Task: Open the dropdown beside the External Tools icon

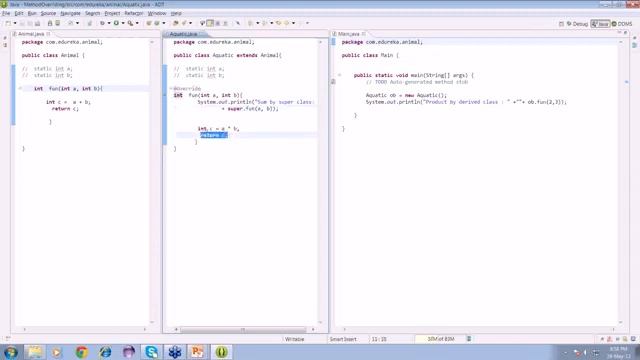Action: (x=137, y=23)
